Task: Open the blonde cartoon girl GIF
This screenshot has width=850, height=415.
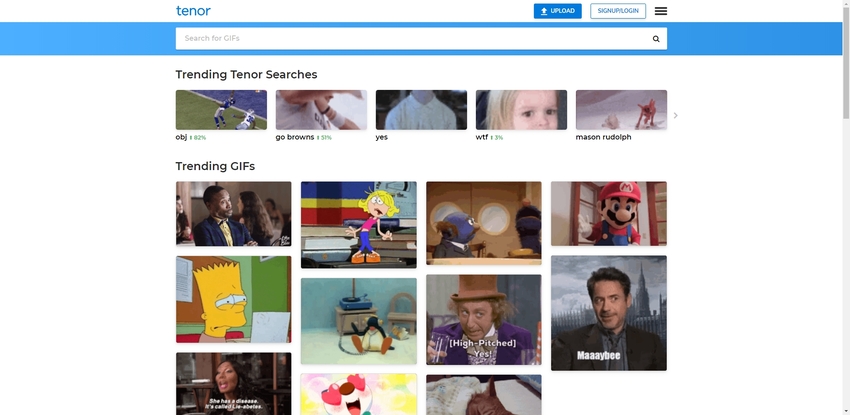Action: point(358,224)
